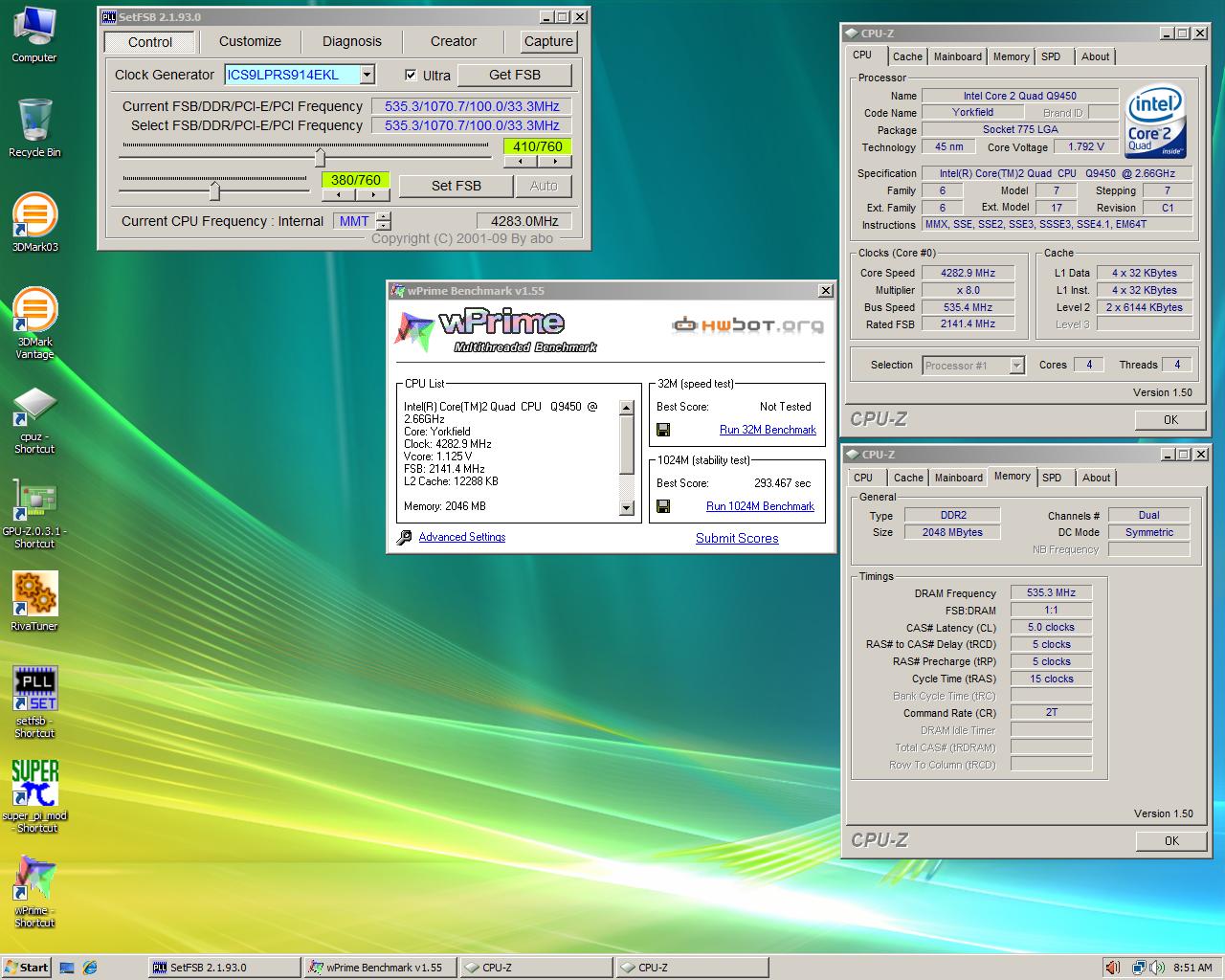Click the Intel Core 2 Quad logo
Viewport: 1225px width, 980px height.
1156,122
